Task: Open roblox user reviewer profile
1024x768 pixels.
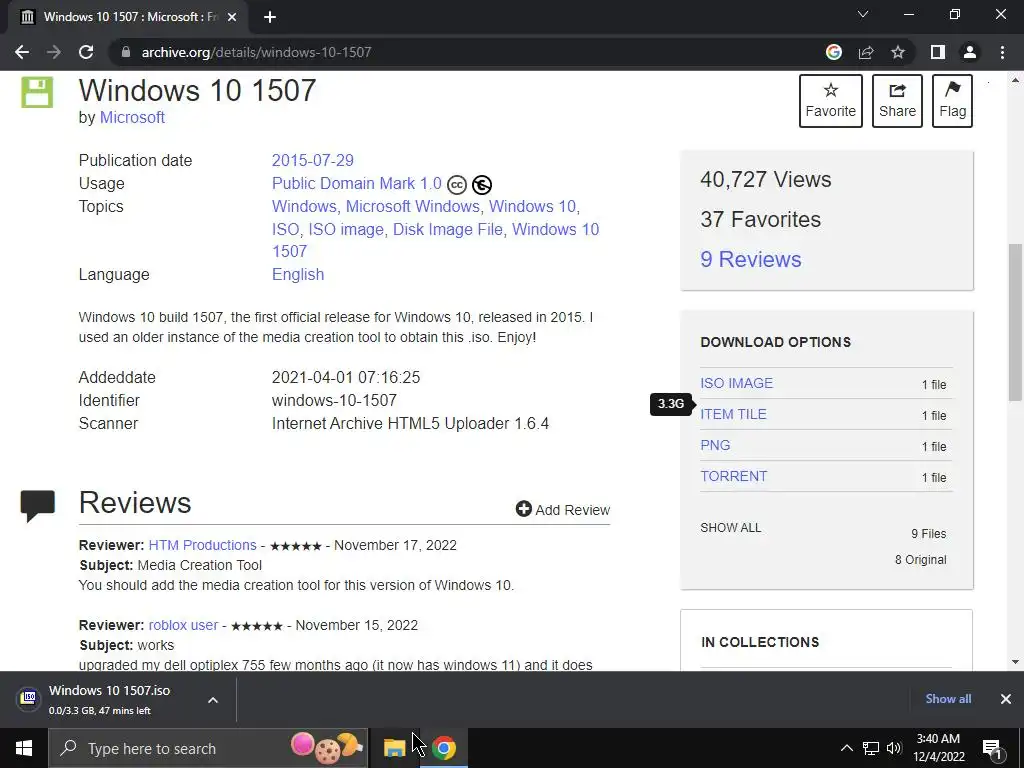Action: click(183, 625)
